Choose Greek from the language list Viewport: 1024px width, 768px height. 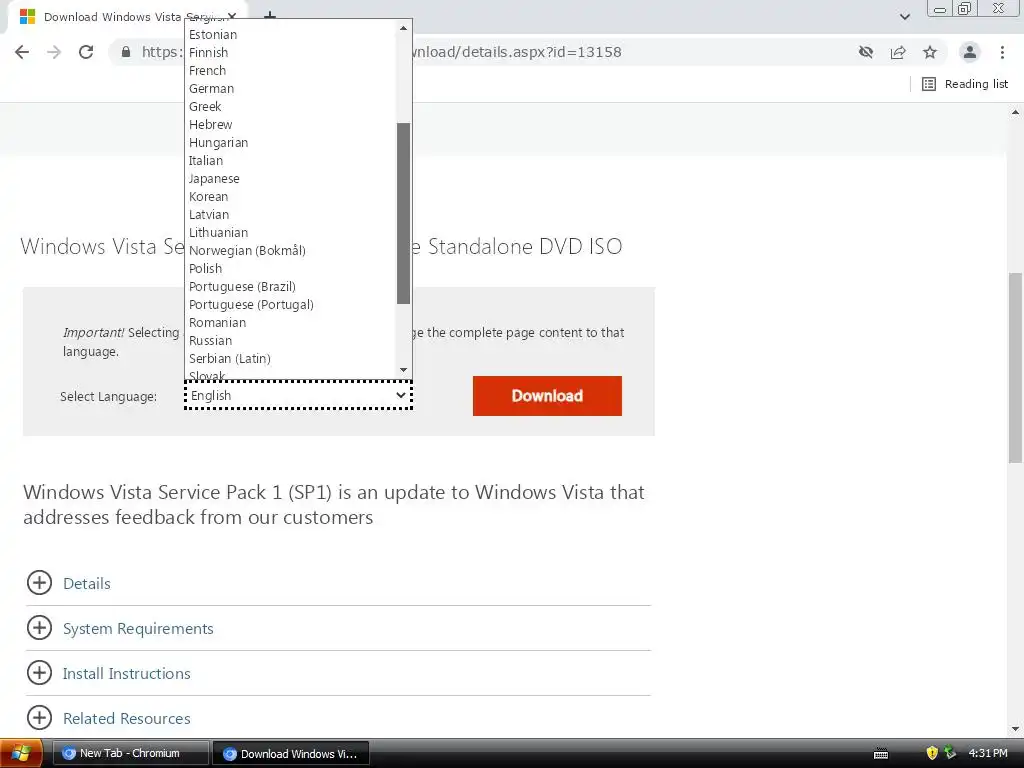[291, 106]
